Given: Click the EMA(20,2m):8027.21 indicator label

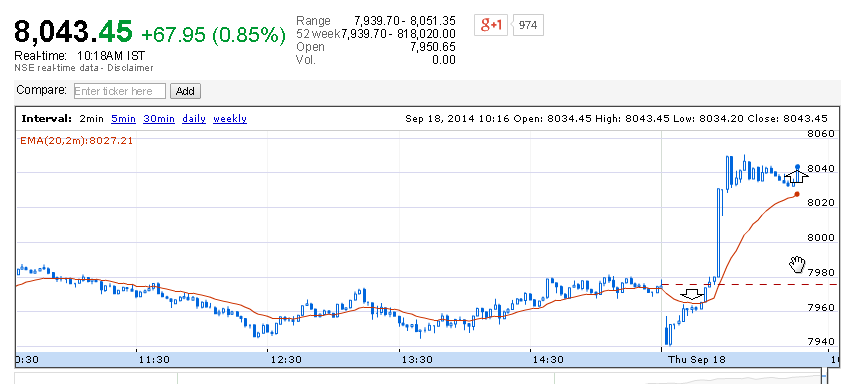Looking at the screenshot, I should pos(77,141).
